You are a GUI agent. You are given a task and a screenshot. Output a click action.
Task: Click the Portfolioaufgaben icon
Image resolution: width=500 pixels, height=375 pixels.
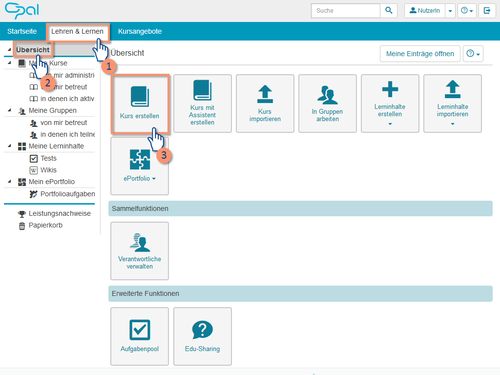tap(33, 194)
